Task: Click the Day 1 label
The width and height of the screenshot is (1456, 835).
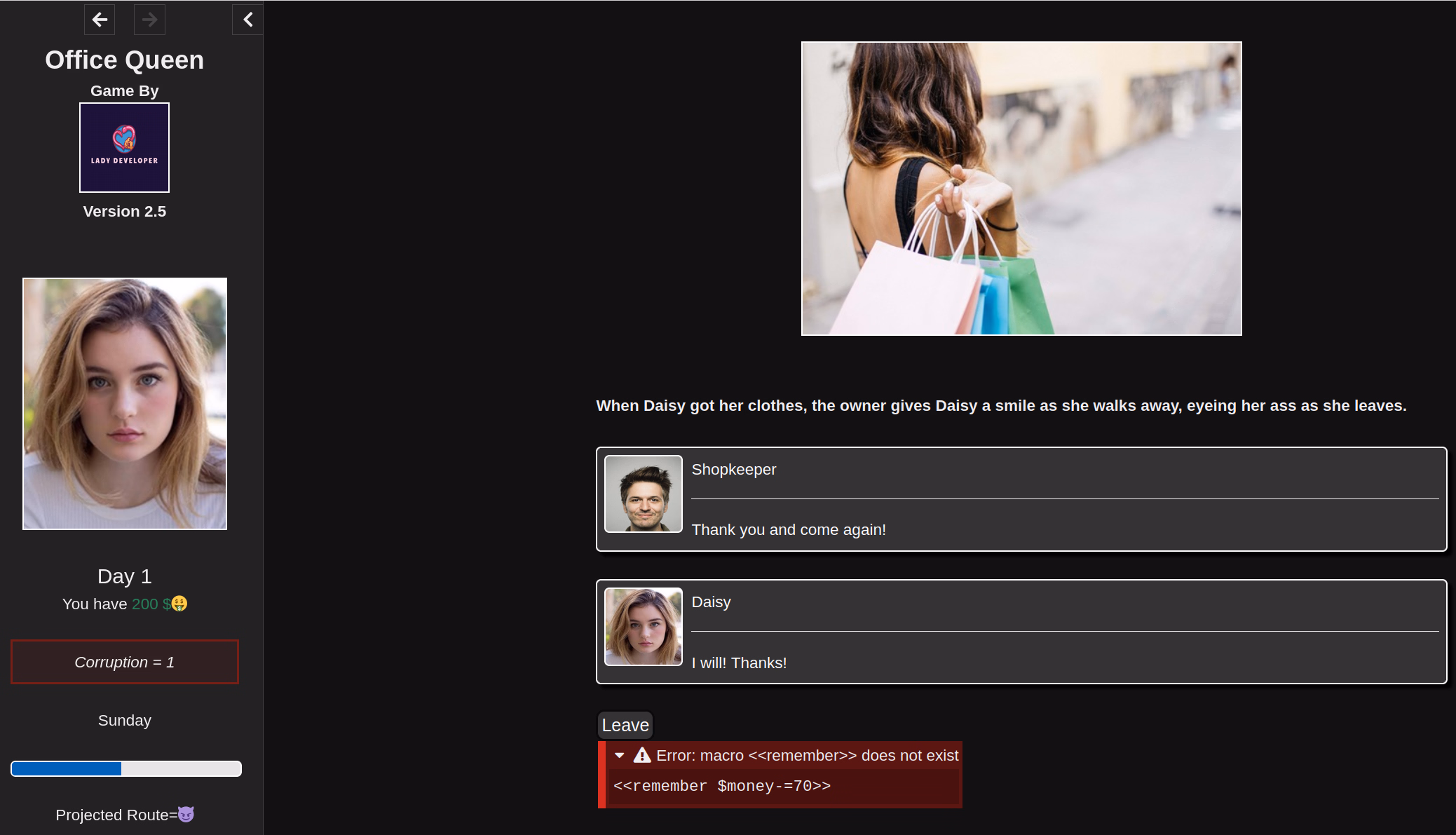Action: pos(125,576)
